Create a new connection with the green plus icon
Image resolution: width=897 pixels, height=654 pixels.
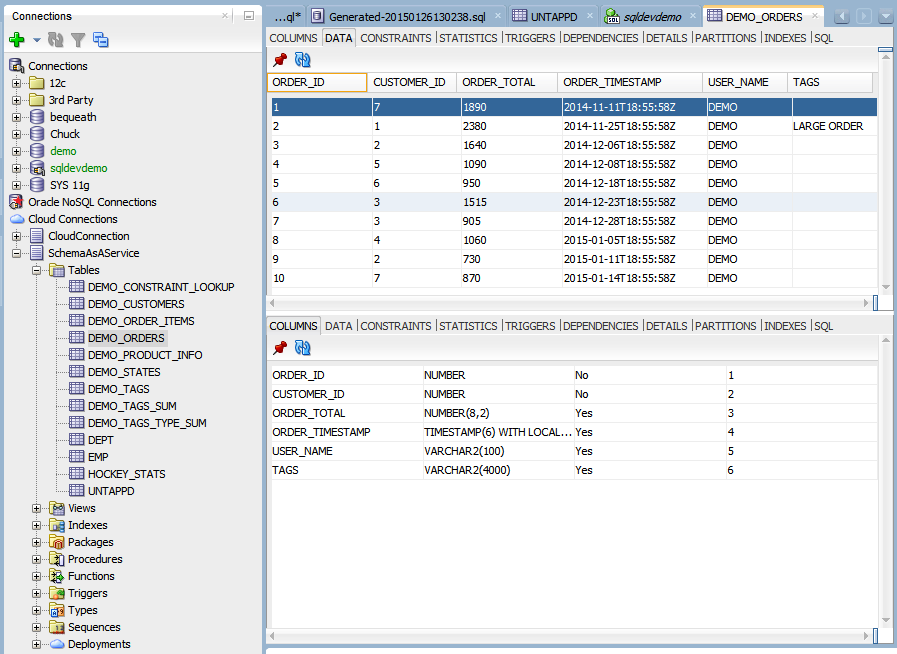click(18, 39)
